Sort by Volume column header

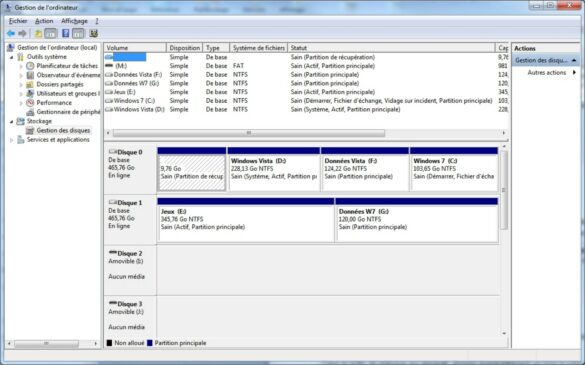tap(135, 48)
